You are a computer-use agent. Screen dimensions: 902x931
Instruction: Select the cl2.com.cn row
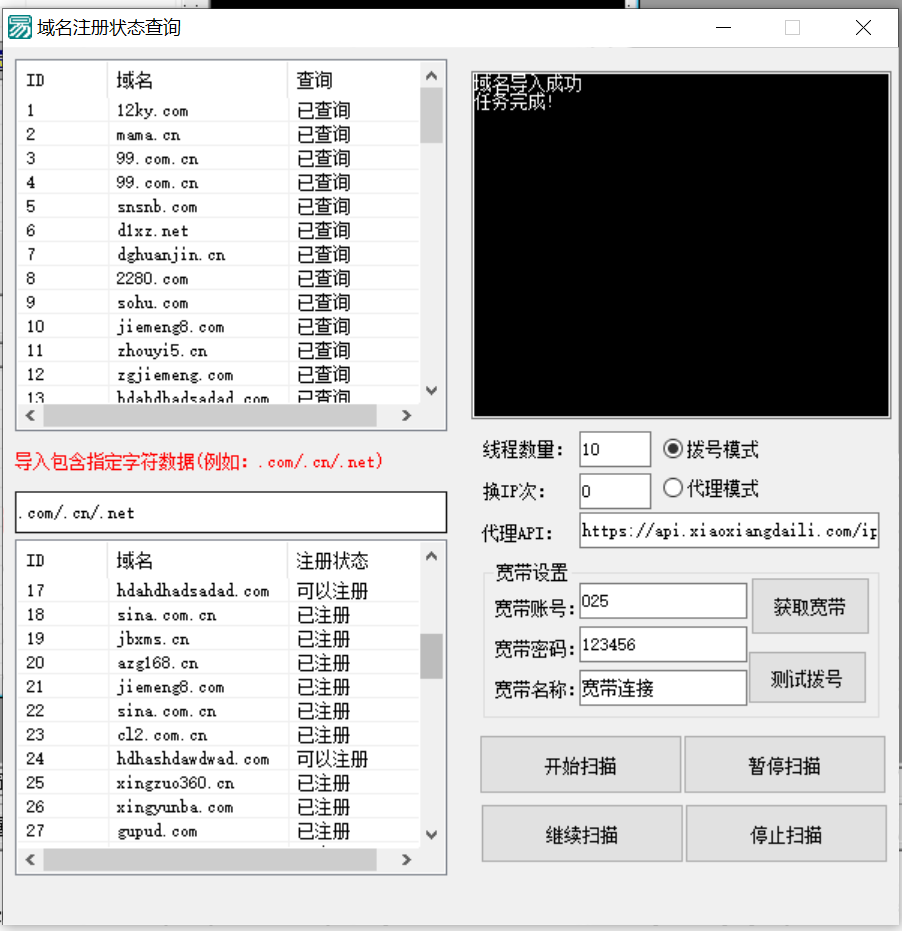[x=219, y=735]
